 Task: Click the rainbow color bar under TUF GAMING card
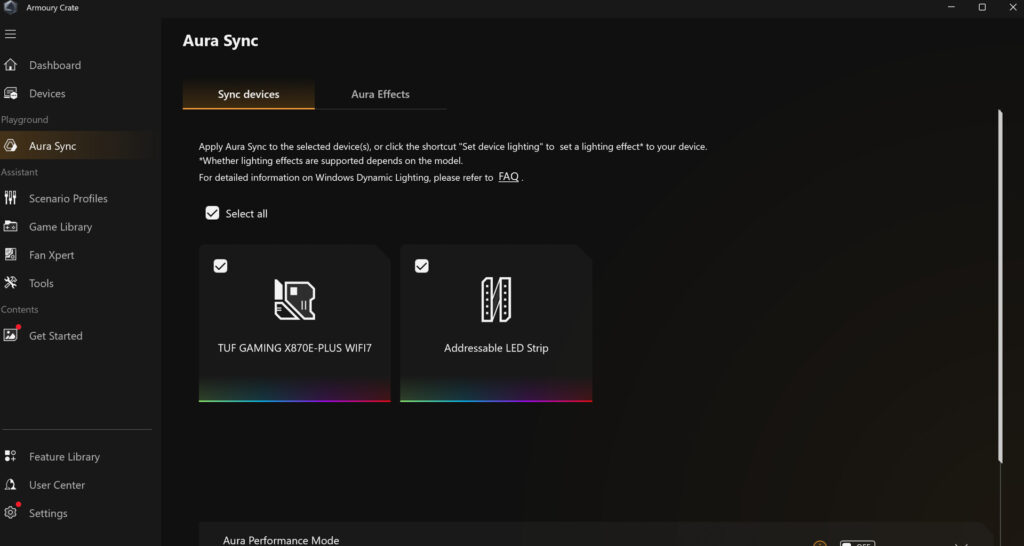click(295, 400)
